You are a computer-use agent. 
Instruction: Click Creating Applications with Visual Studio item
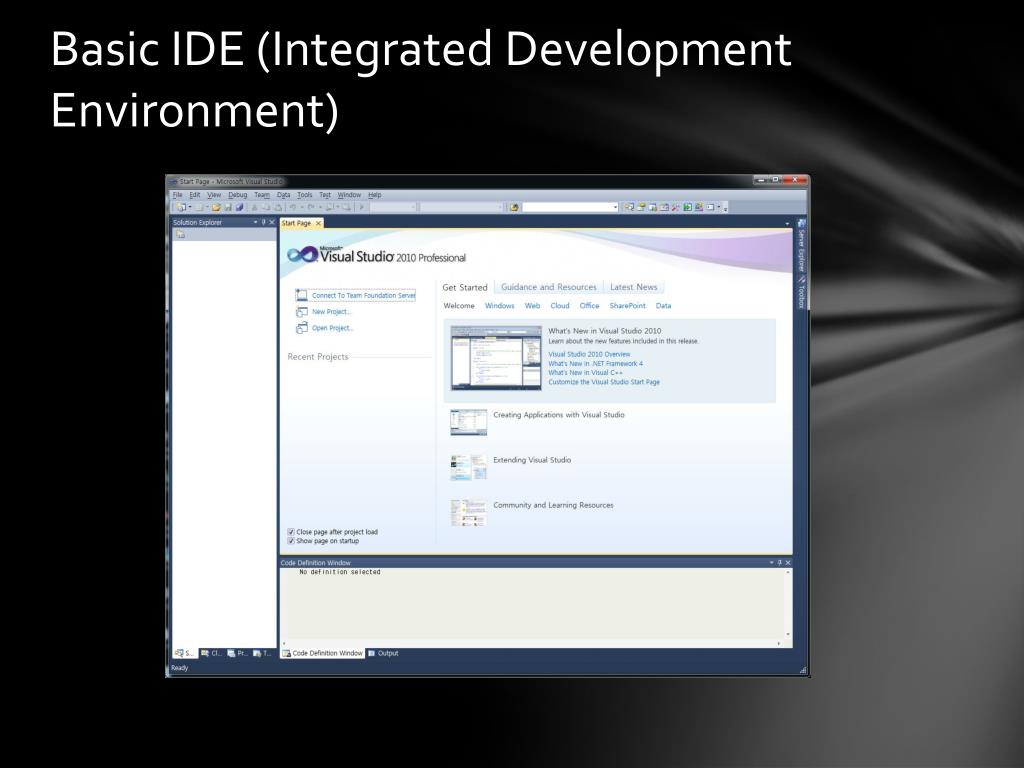558,415
